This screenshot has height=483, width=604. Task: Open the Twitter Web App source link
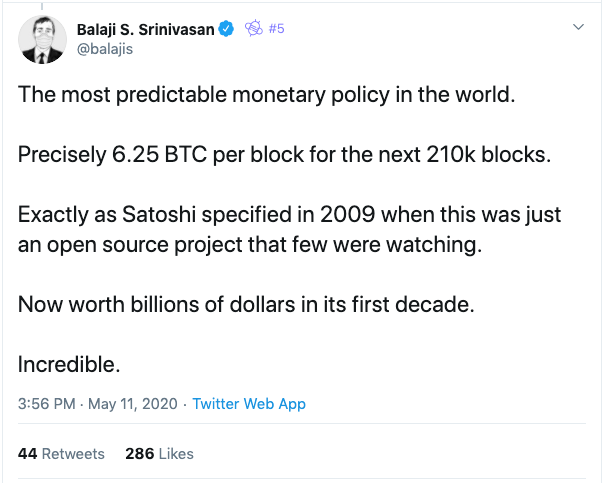249,404
